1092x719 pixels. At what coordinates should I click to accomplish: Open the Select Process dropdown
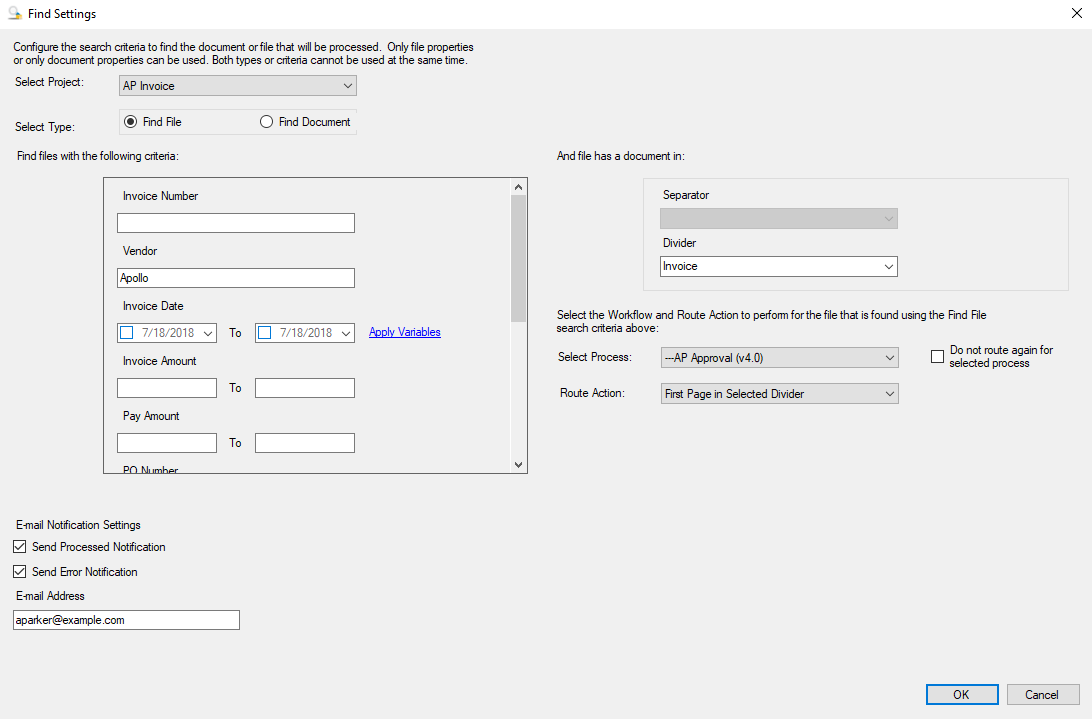(780, 358)
